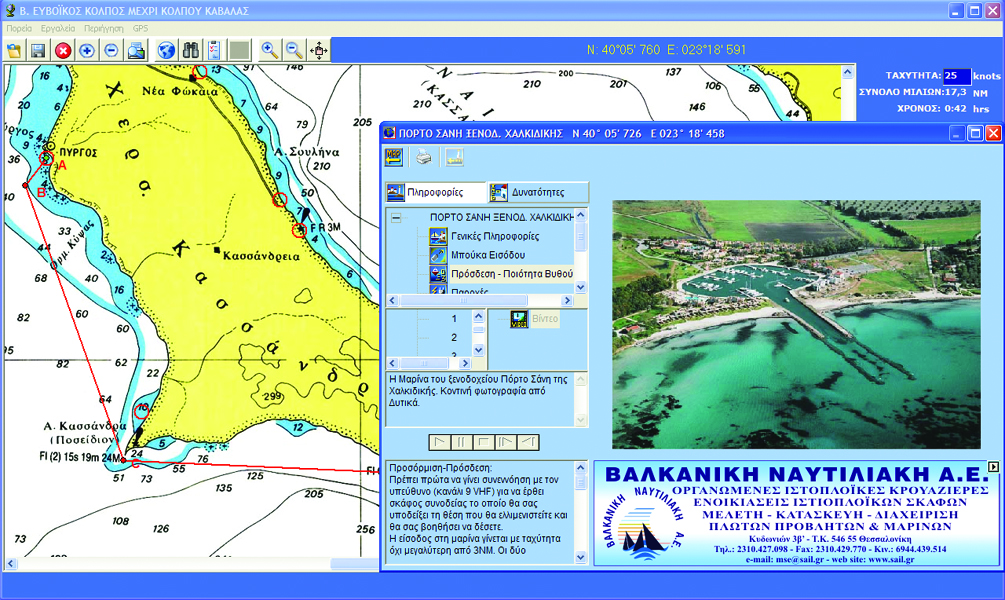Click the Βίντεο video icon
1005x600 pixels.
click(519, 319)
